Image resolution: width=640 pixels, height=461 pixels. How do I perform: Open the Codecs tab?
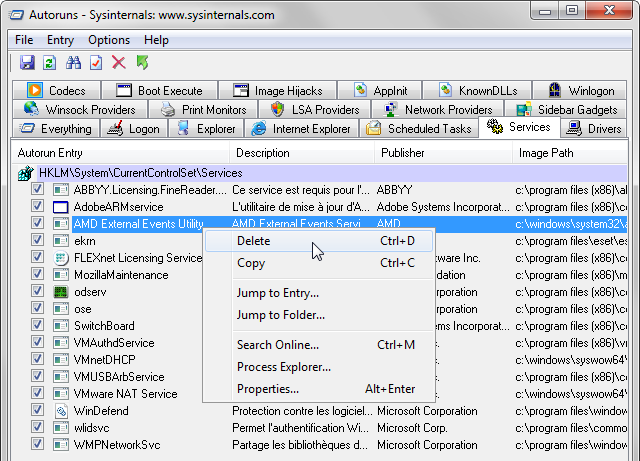[x=56, y=90]
